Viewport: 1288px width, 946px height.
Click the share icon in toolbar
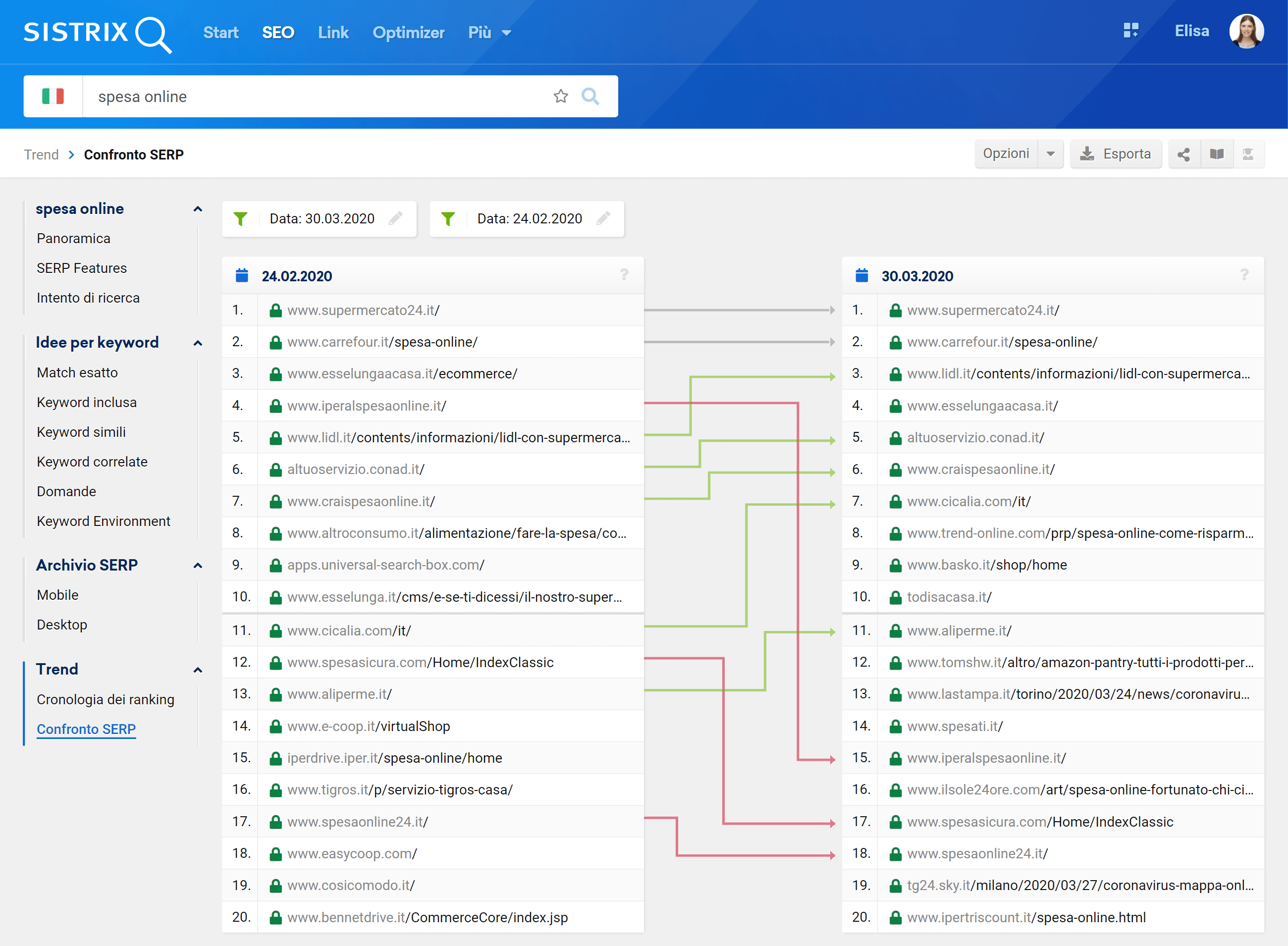pos(1184,154)
